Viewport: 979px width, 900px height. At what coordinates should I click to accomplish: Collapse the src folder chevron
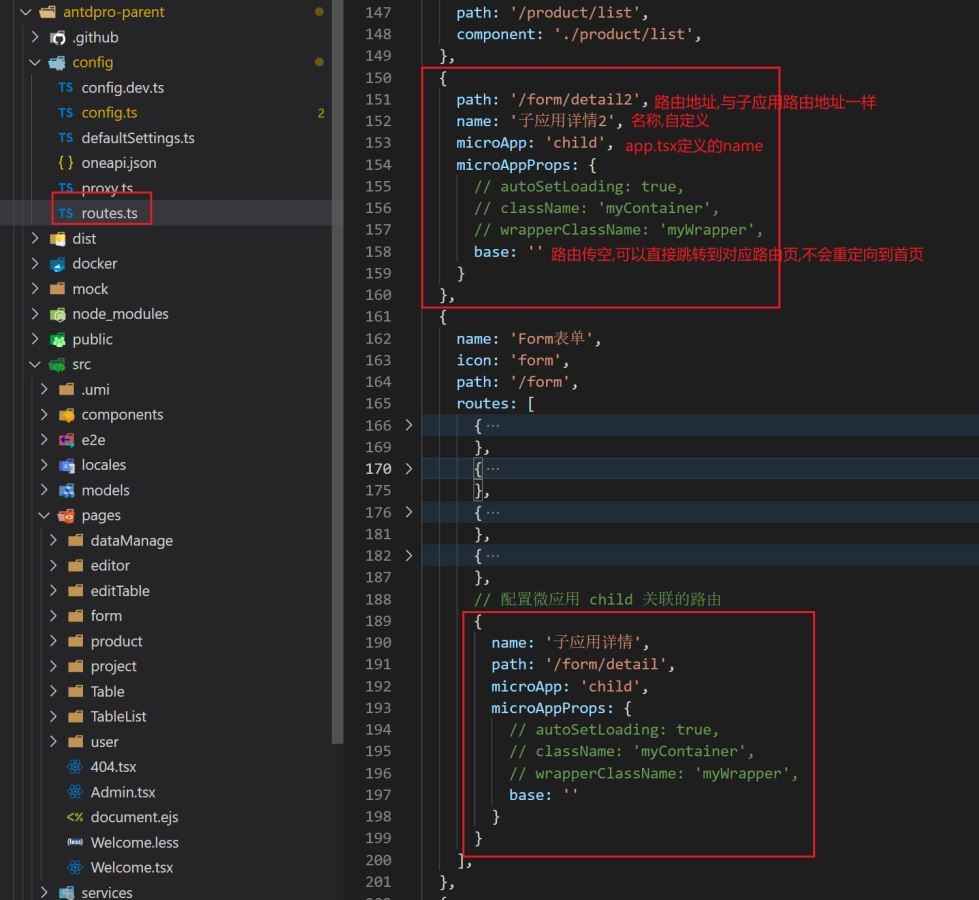click(x=35, y=364)
